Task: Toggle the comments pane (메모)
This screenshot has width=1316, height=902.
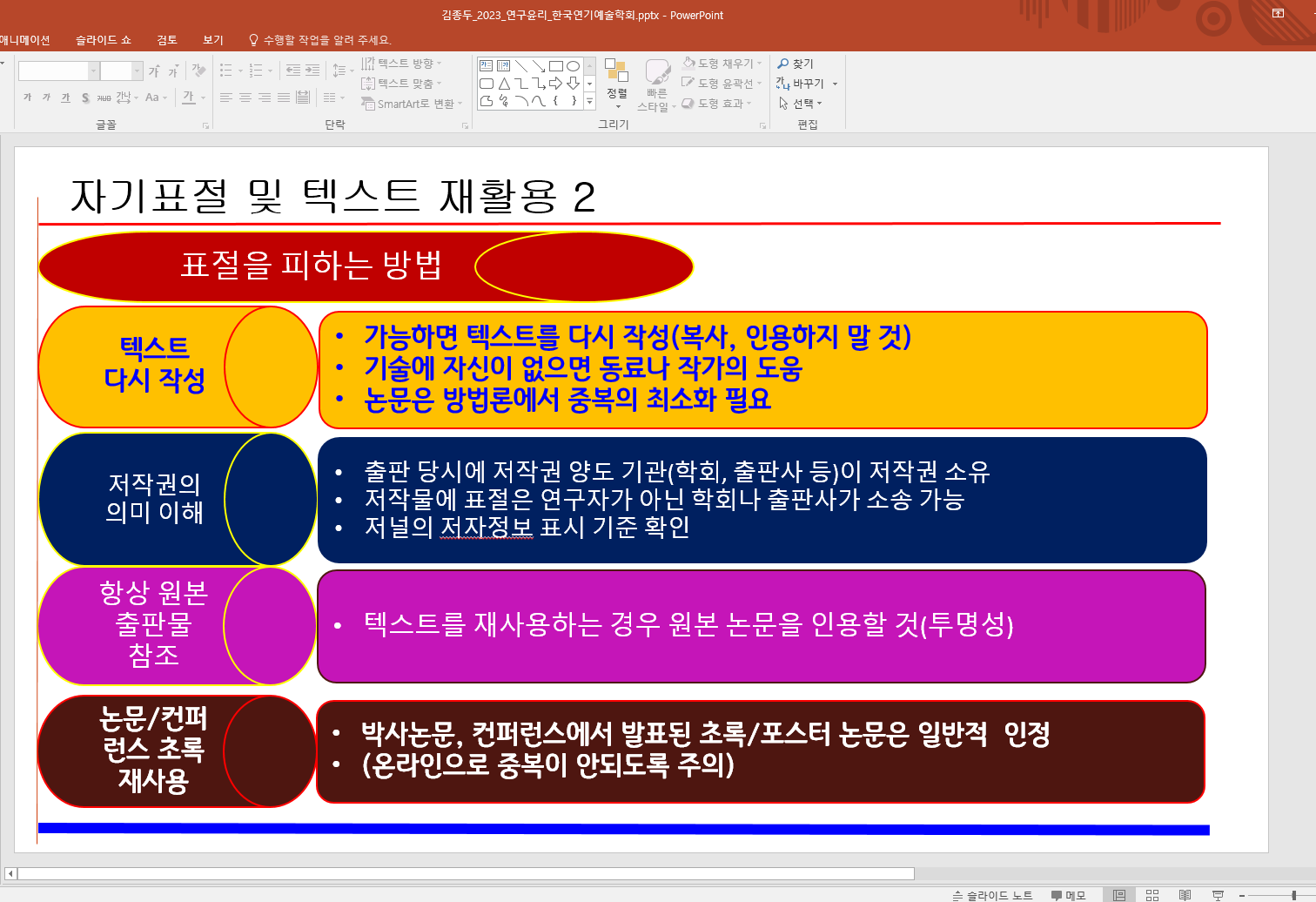Action: point(1068,895)
